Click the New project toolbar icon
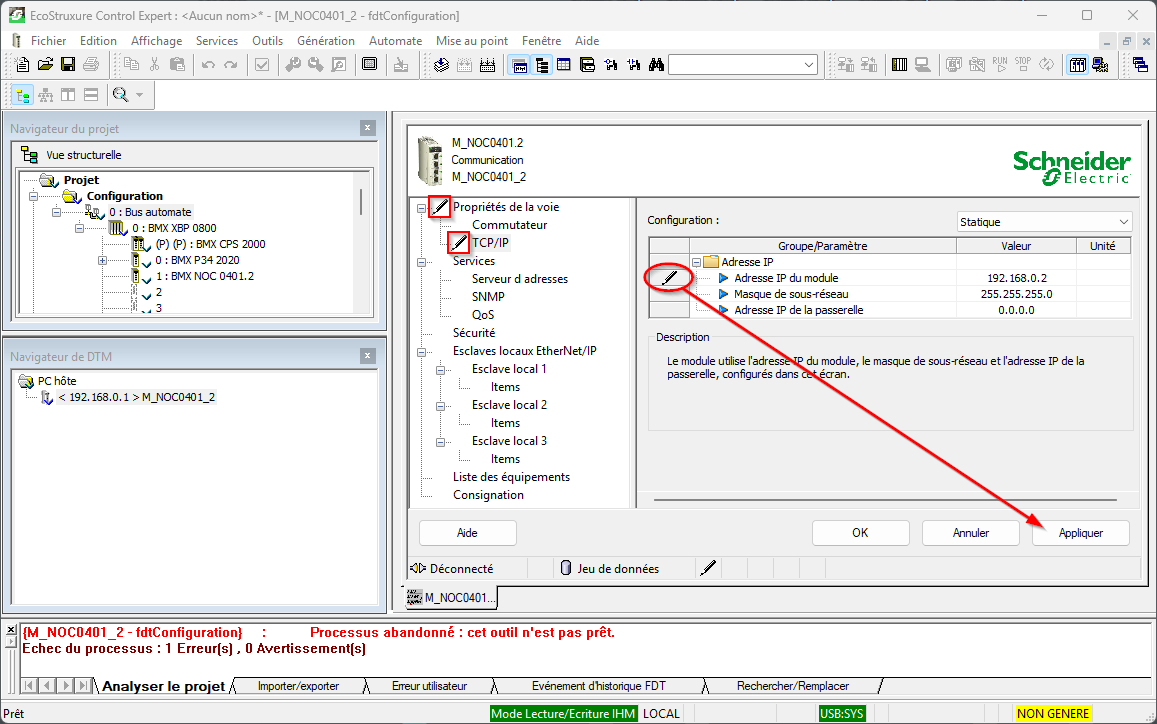1157x724 pixels. click(x=23, y=65)
